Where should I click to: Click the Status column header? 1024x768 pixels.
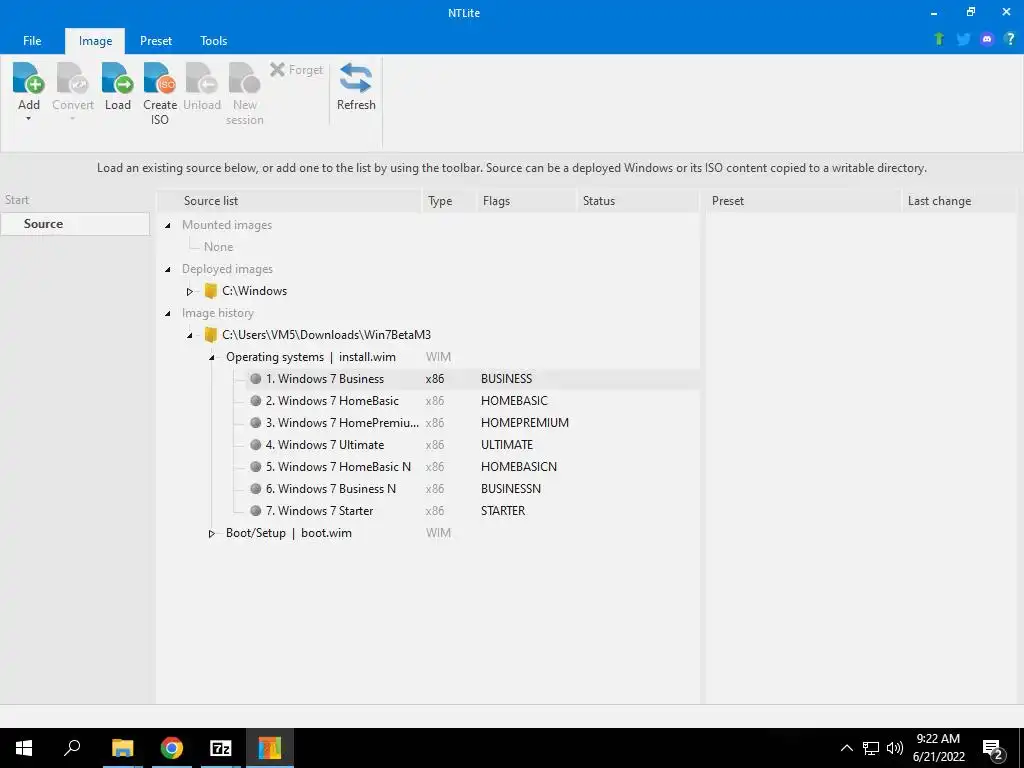click(x=638, y=201)
